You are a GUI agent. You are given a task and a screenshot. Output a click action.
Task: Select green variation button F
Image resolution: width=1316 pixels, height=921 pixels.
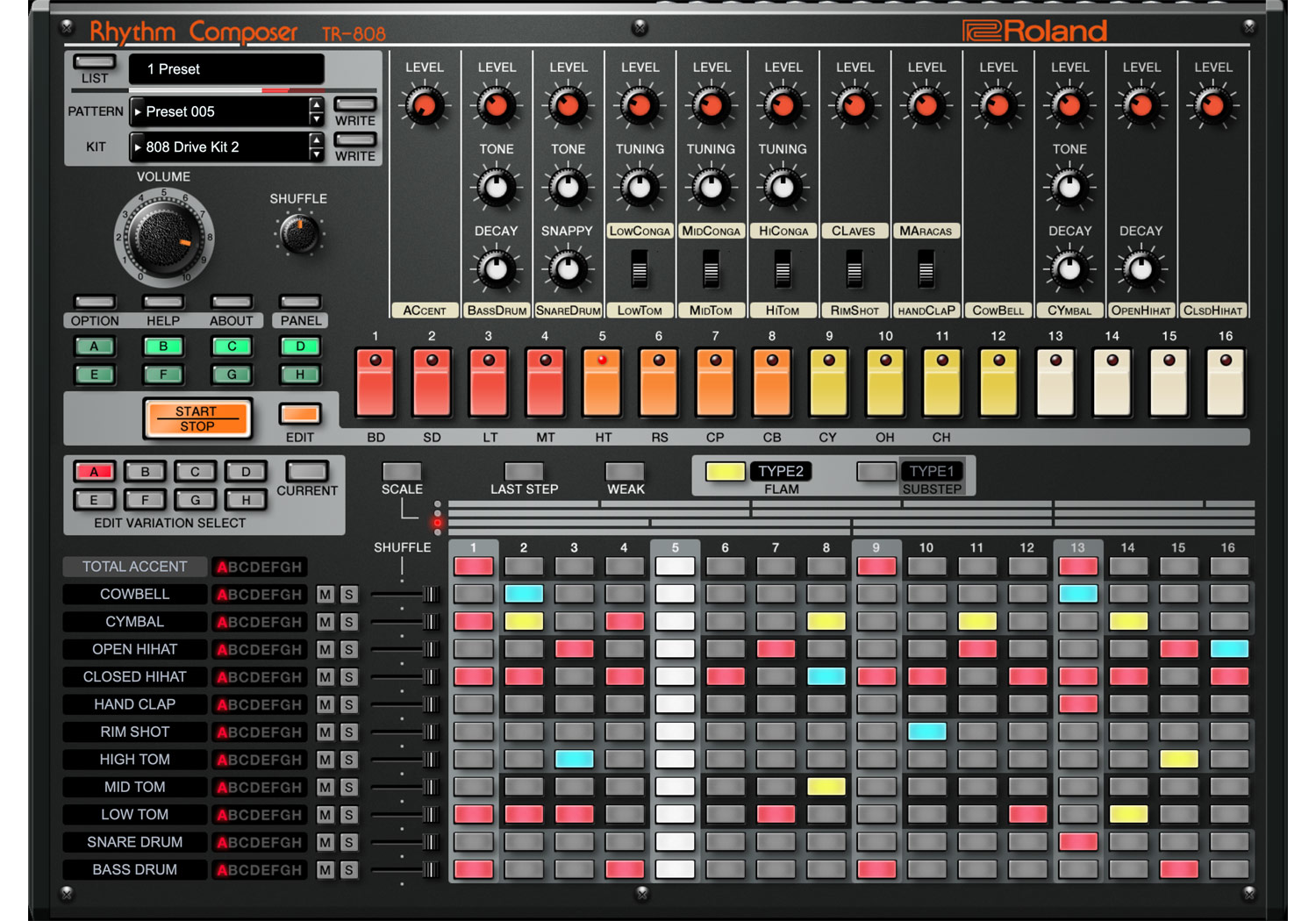coord(163,375)
